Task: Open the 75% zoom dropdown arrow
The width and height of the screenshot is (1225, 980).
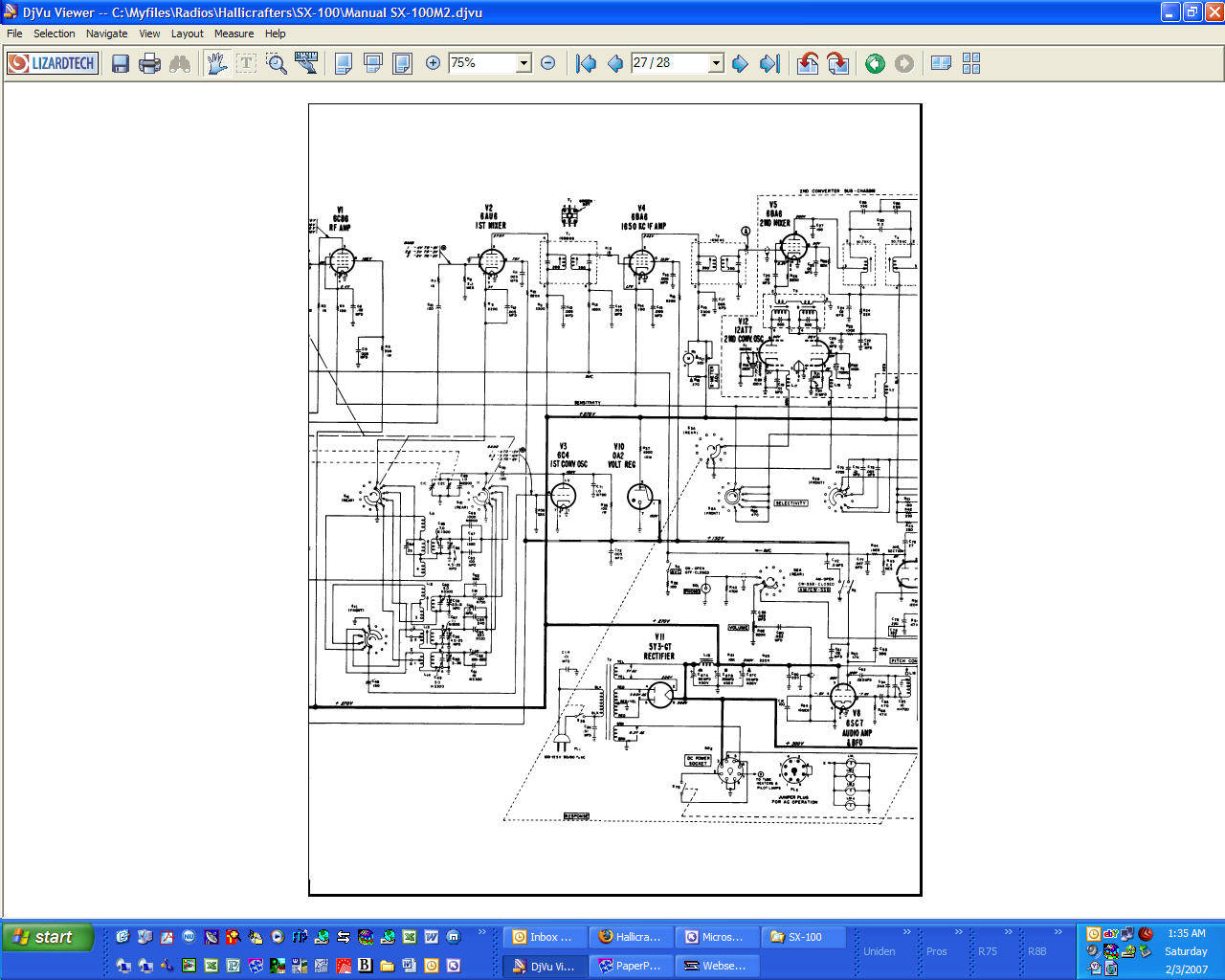Action: pyautogui.click(x=523, y=63)
